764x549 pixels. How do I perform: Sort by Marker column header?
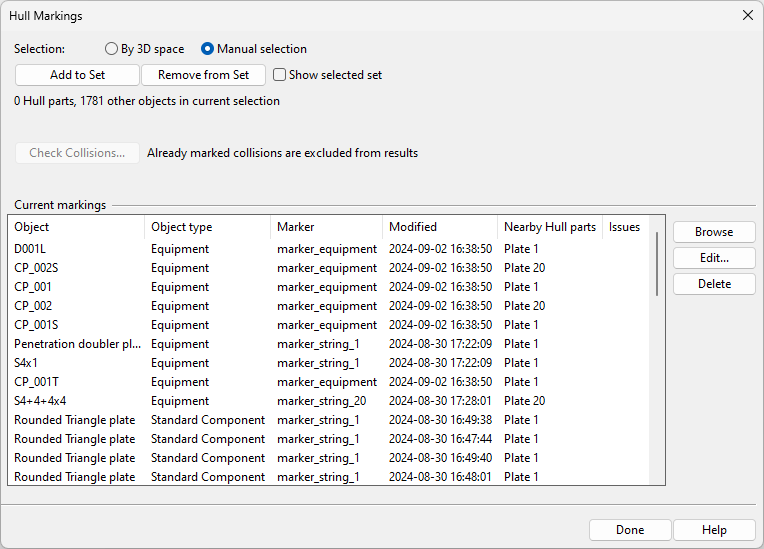pos(326,227)
